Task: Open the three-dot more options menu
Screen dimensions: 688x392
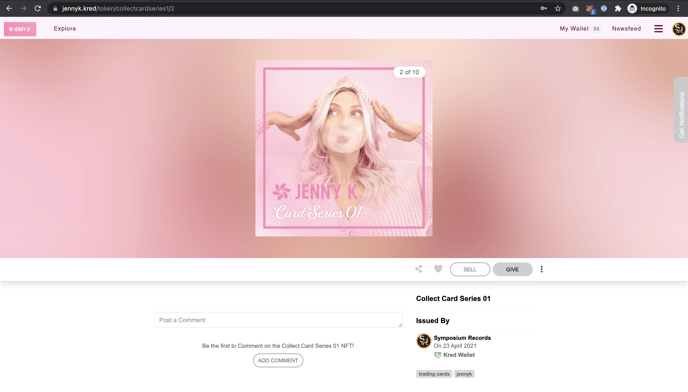Action: tap(541, 269)
